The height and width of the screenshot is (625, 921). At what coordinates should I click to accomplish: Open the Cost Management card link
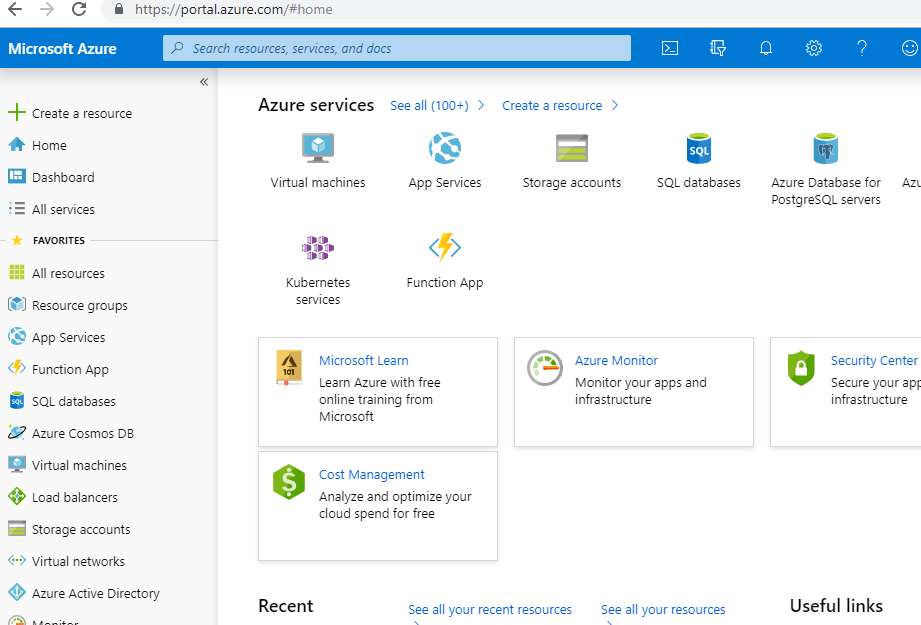click(371, 475)
